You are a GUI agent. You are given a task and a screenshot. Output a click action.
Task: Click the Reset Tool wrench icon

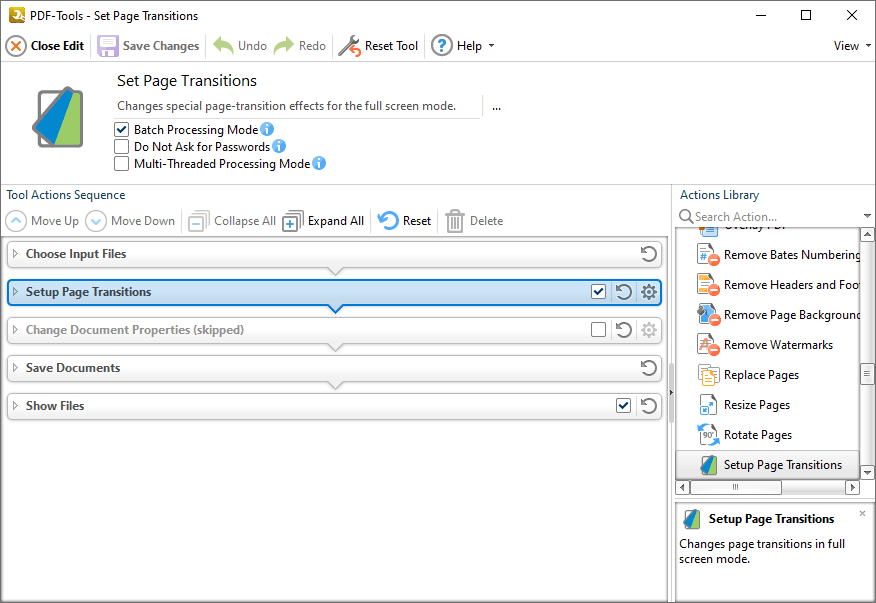click(350, 46)
